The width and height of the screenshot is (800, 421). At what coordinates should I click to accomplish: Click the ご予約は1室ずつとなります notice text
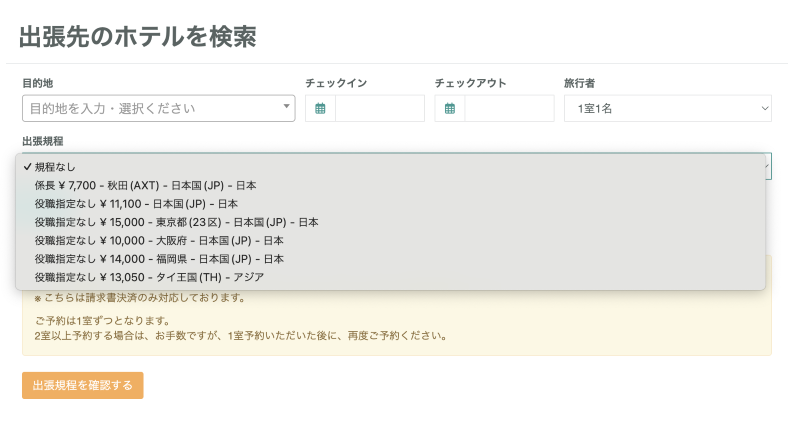pos(103,321)
